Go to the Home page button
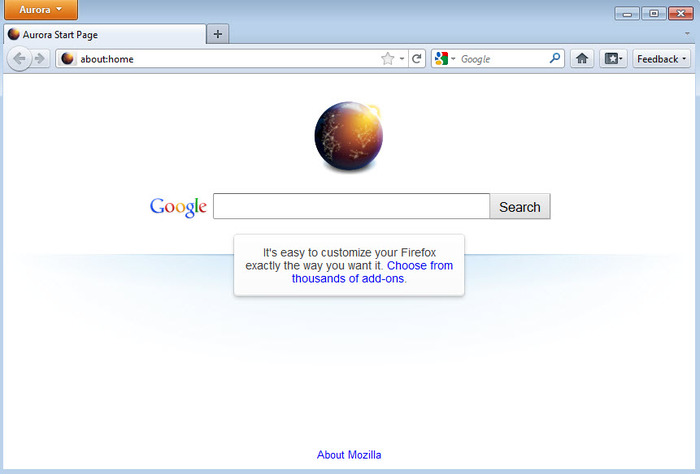The width and height of the screenshot is (700, 474). (582, 58)
